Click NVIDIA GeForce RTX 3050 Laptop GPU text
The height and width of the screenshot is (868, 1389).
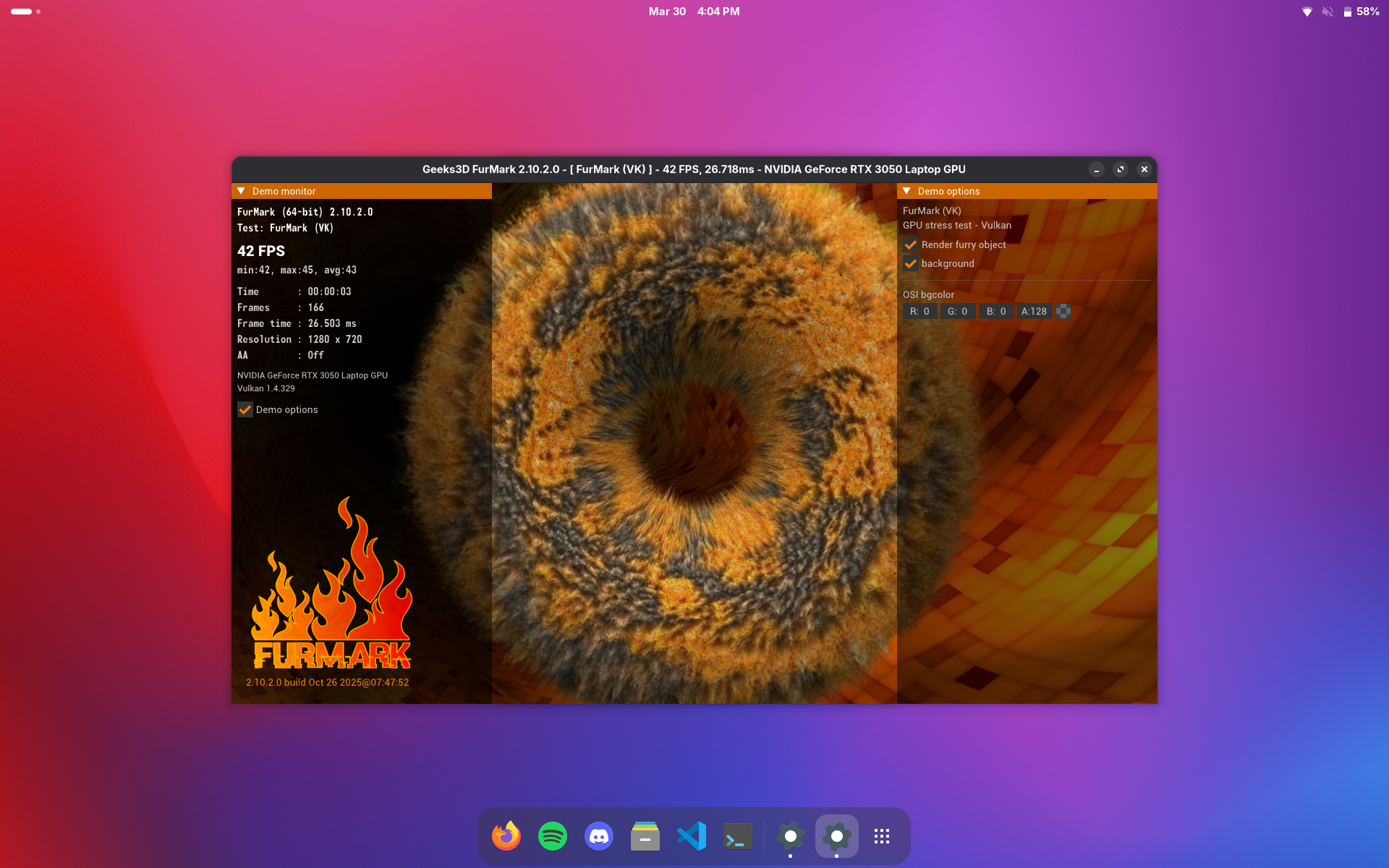[x=313, y=375]
